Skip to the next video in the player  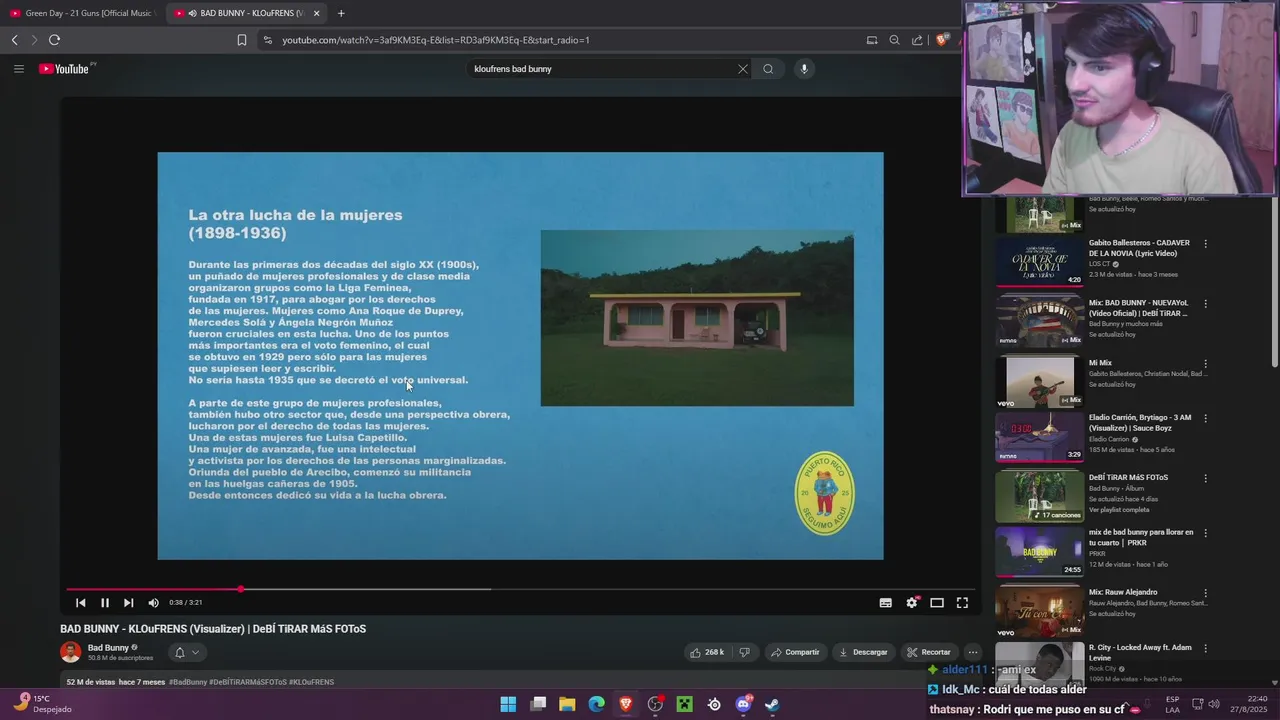pos(128,603)
